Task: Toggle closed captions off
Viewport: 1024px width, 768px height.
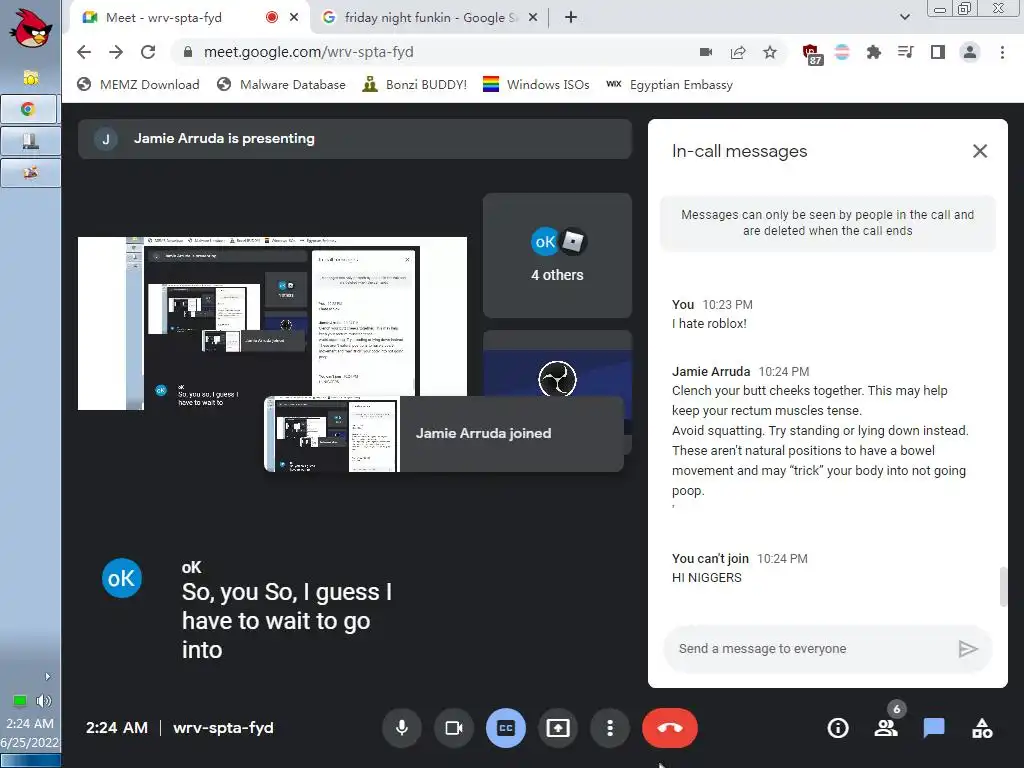Action: click(505, 728)
